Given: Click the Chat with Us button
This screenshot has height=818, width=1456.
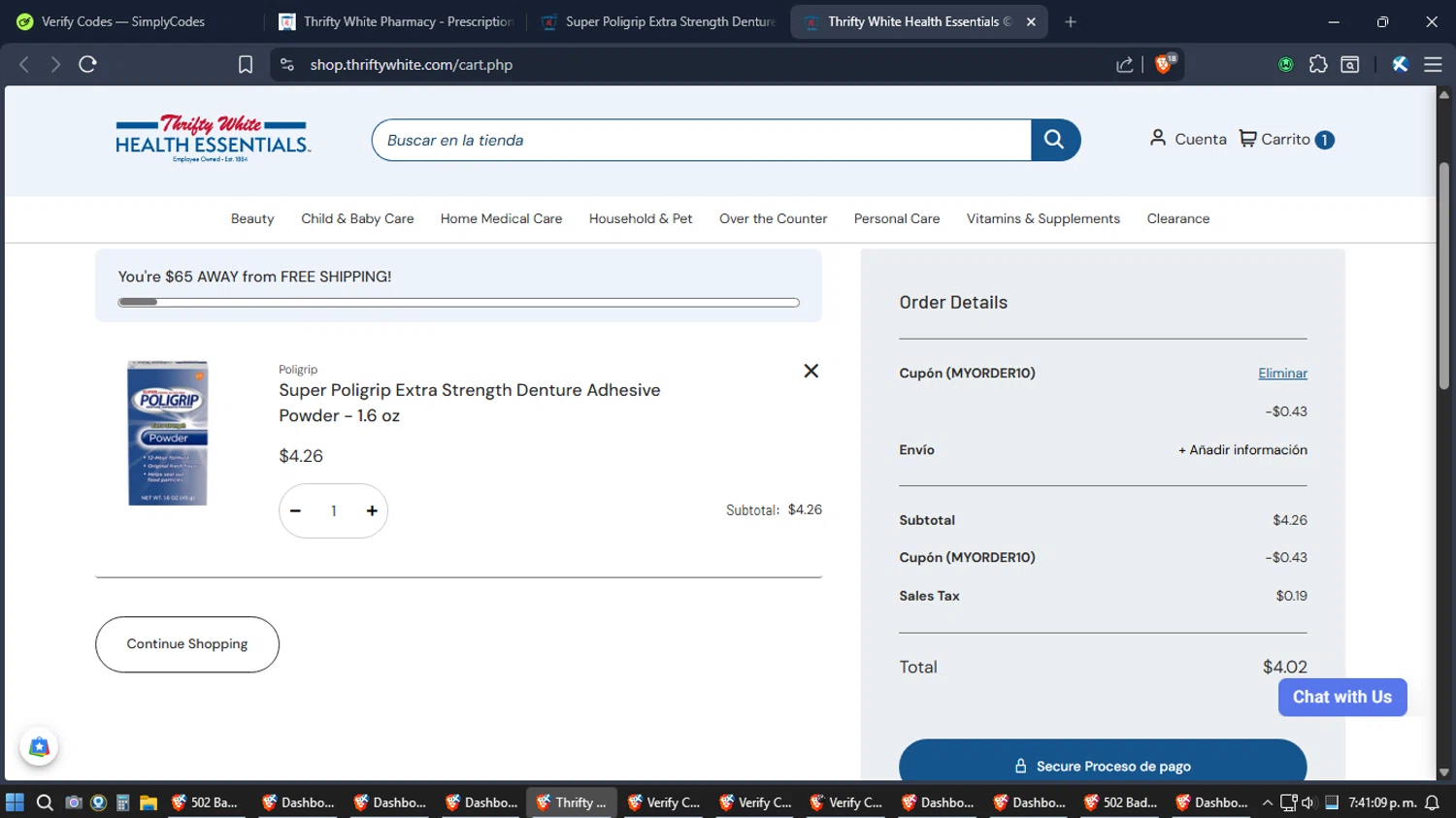Looking at the screenshot, I should [x=1342, y=697].
